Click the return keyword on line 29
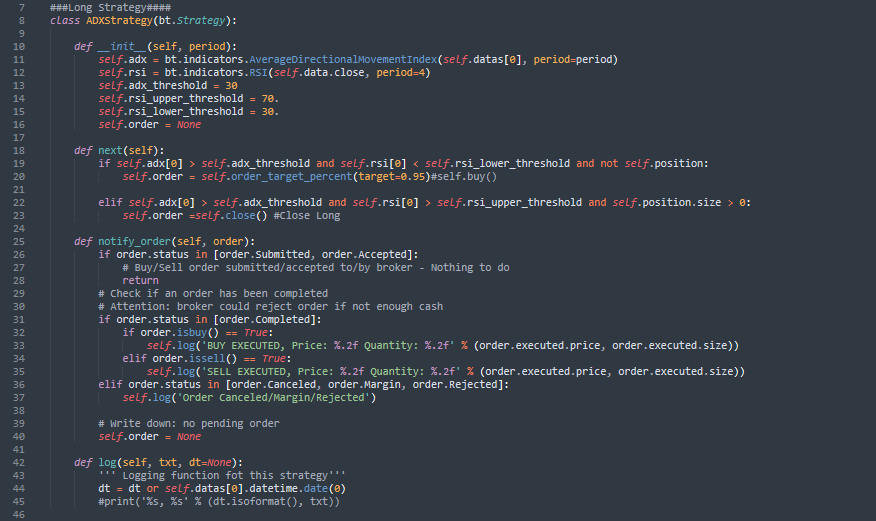The height and width of the screenshot is (521, 876). pos(141,280)
